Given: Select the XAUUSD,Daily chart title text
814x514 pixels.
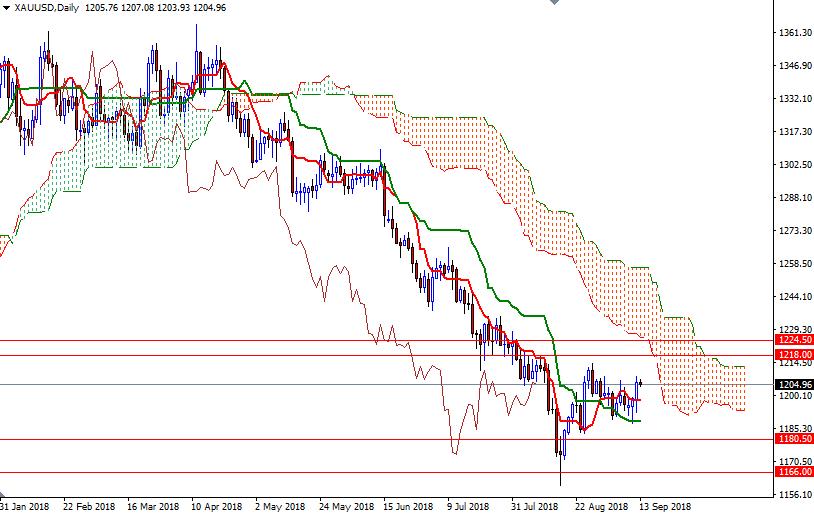Looking at the screenshot, I should 47,7.
